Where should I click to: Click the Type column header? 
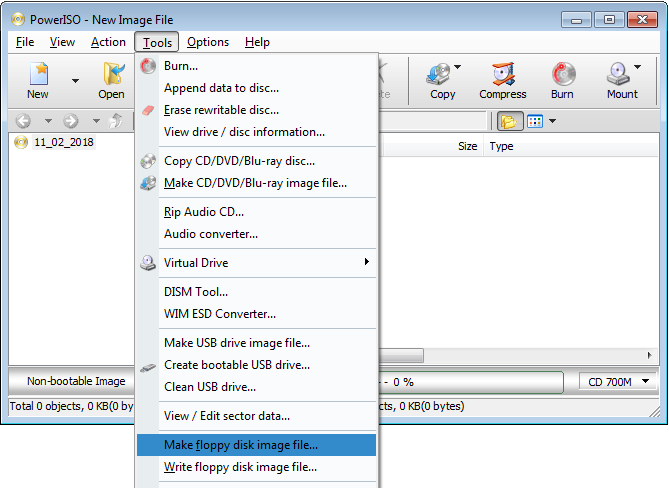tap(571, 146)
